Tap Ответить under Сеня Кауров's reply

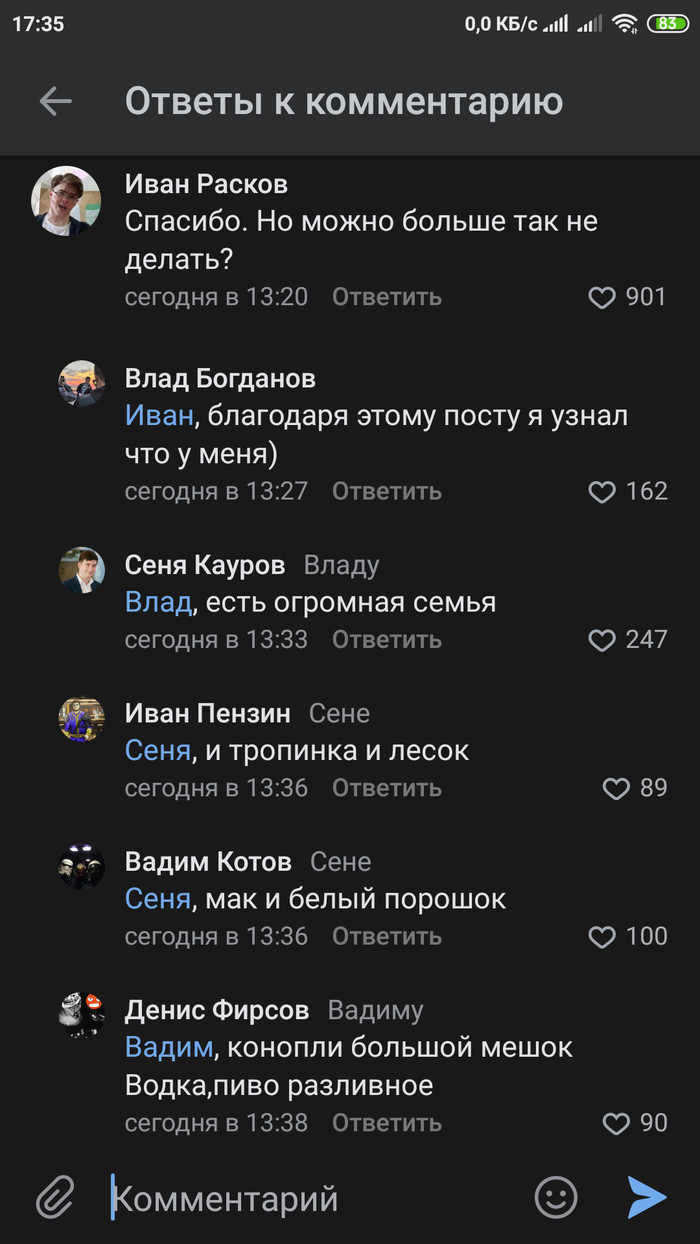(x=386, y=639)
